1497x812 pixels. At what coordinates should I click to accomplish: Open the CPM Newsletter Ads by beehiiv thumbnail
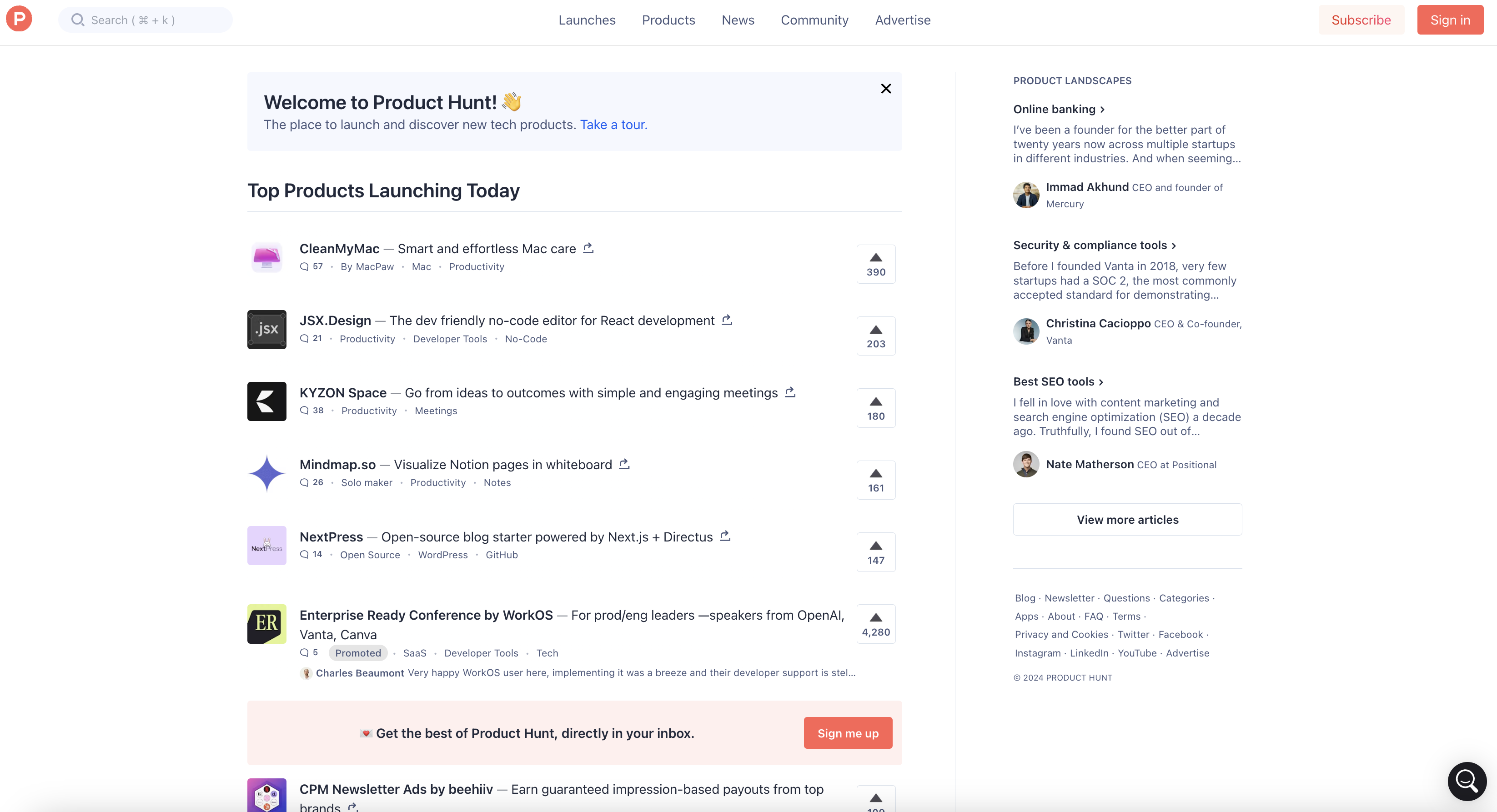click(x=267, y=795)
